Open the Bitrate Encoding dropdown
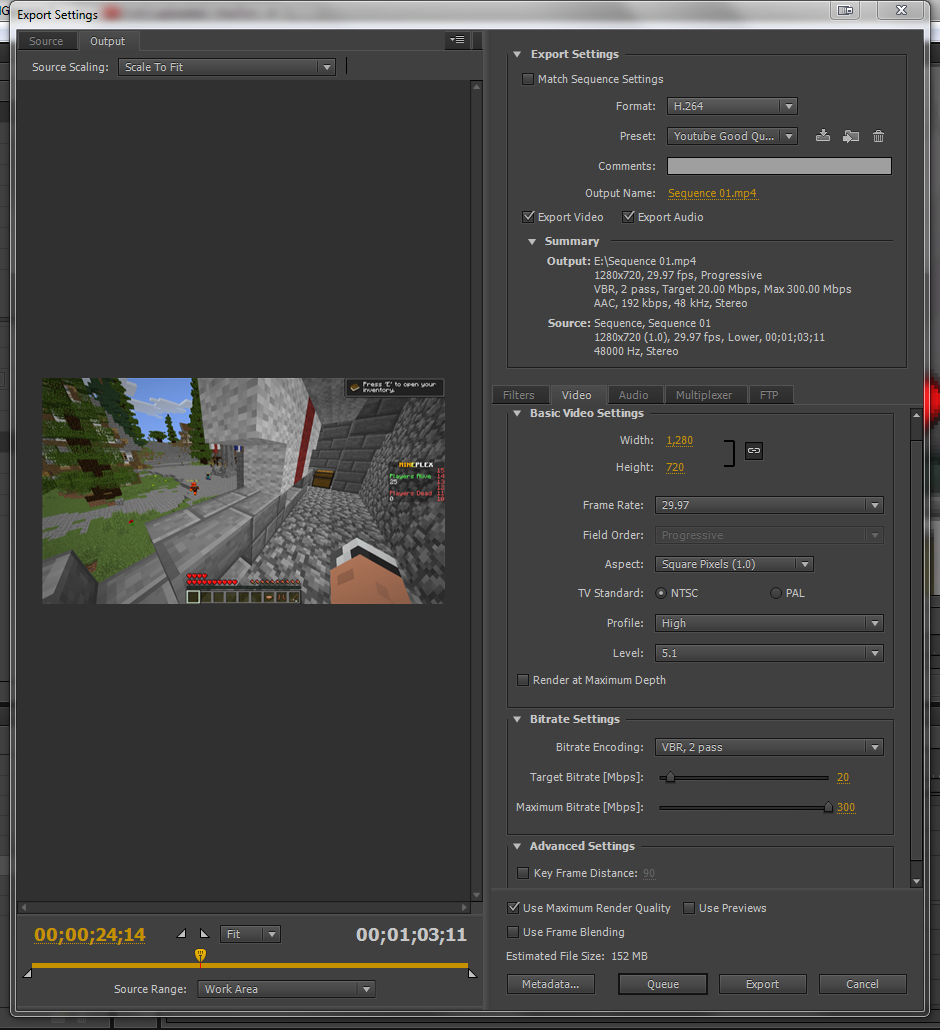The image size is (940, 1030). 769,747
